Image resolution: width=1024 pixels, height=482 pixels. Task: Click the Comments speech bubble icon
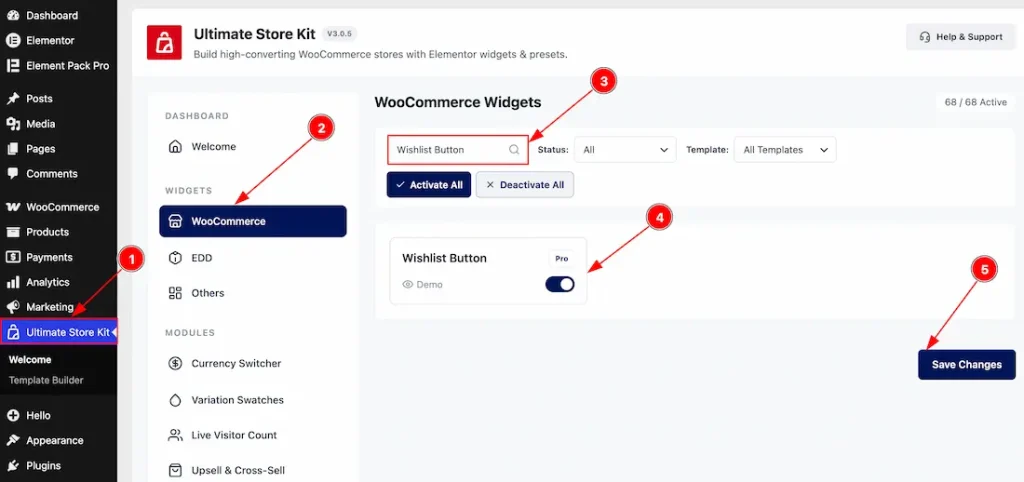(12, 174)
